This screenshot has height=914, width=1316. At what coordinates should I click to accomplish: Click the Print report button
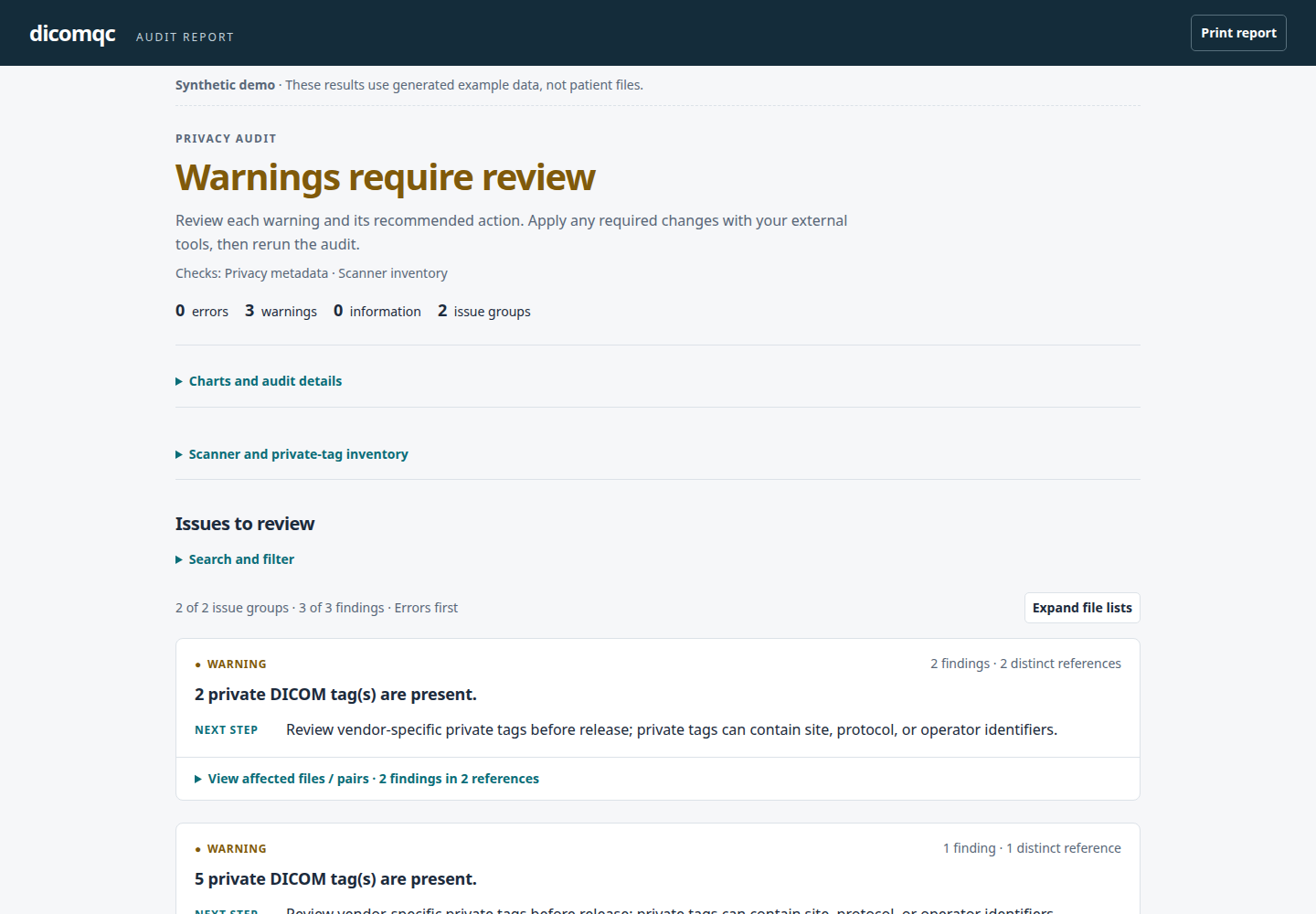pos(1238,33)
